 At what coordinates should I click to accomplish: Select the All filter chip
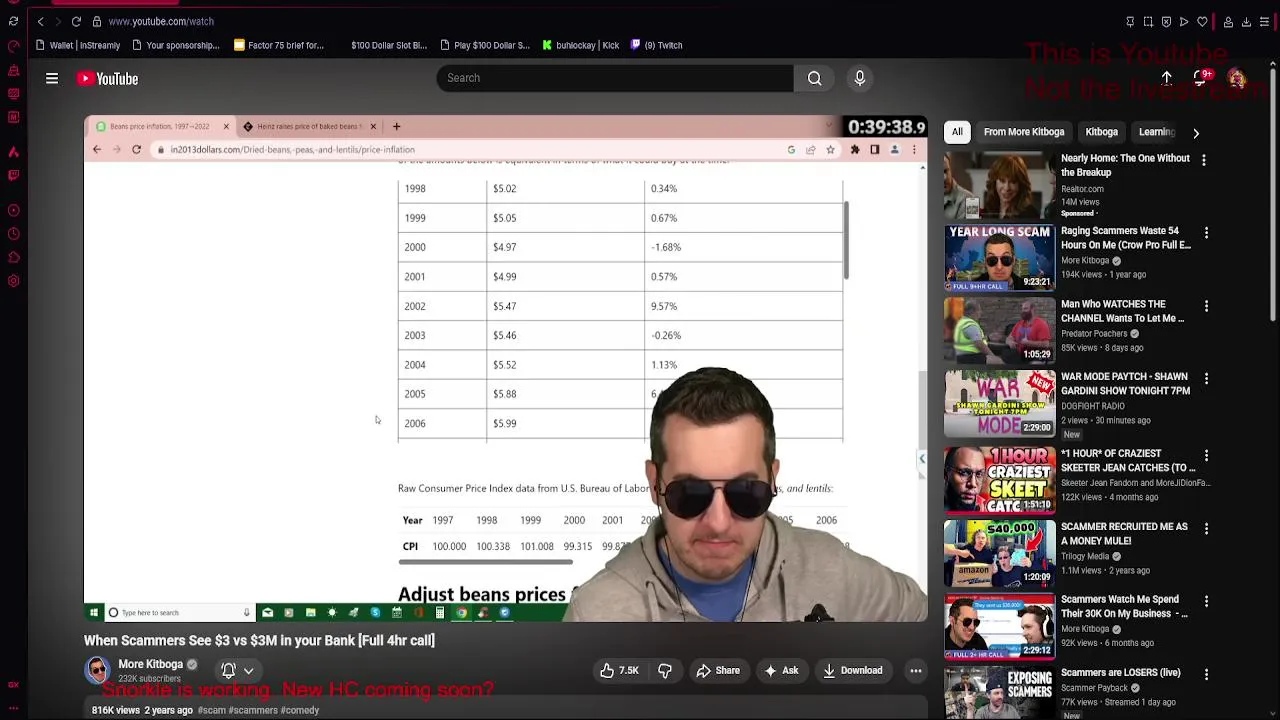[957, 132]
